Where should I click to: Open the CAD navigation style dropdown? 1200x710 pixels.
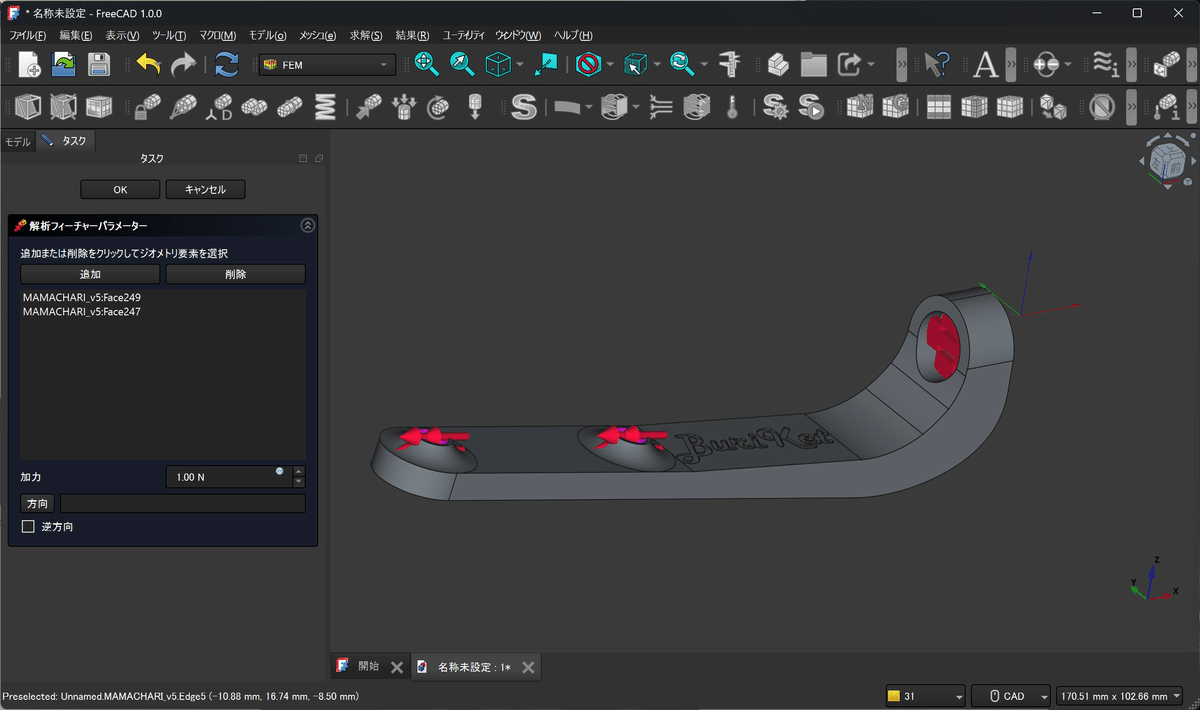click(x=1011, y=696)
